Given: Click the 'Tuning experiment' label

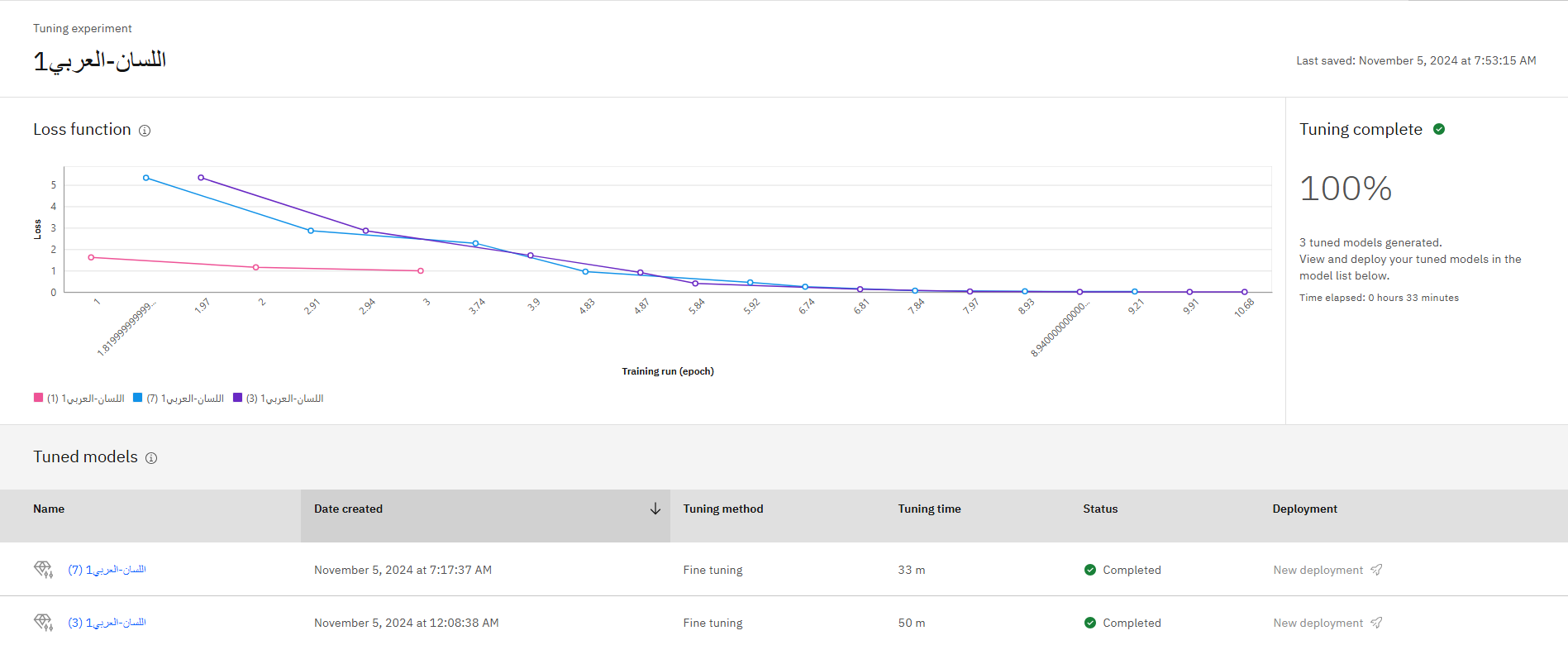Looking at the screenshot, I should pos(83,28).
